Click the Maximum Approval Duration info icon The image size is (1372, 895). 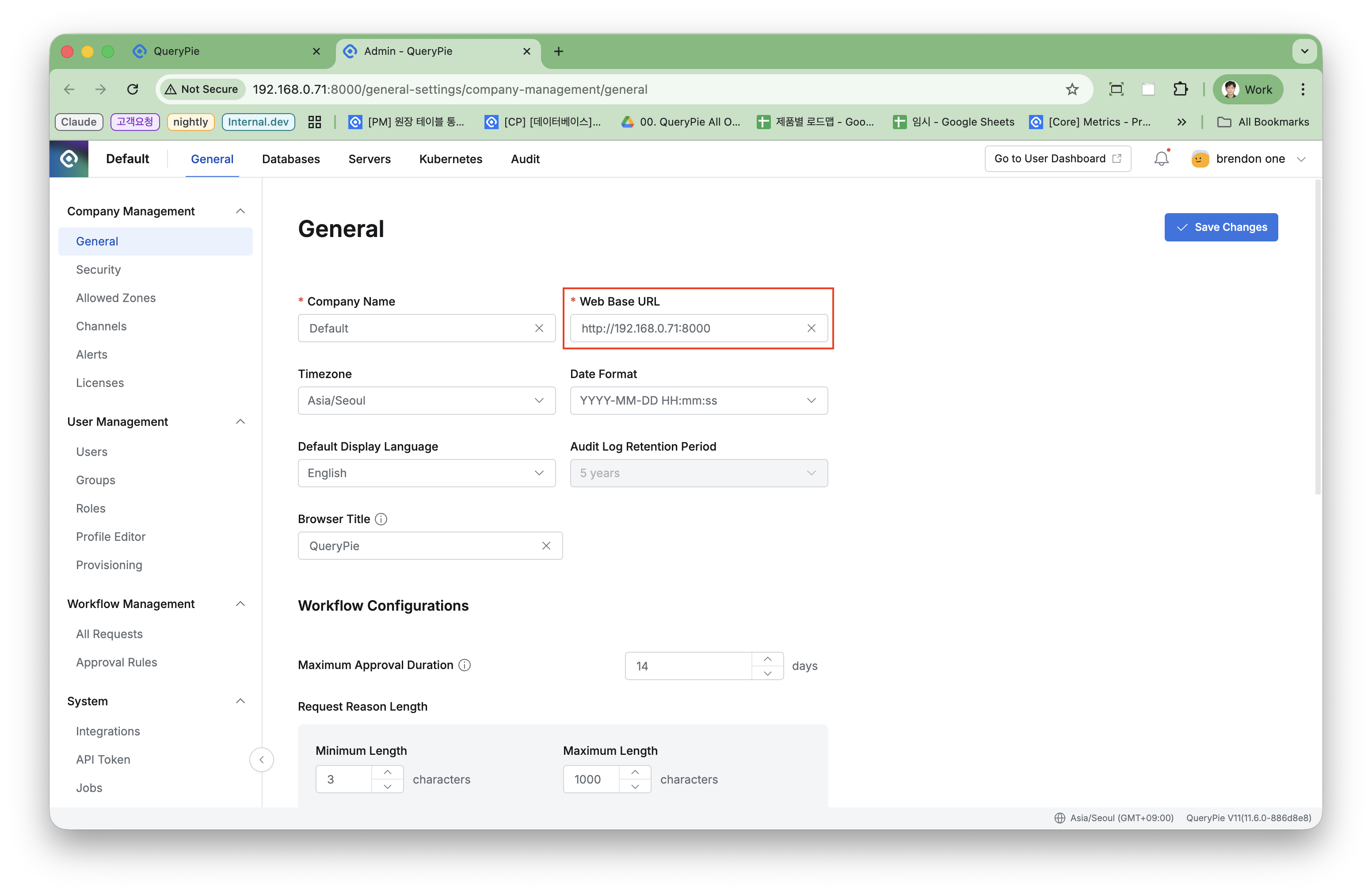[x=465, y=665]
